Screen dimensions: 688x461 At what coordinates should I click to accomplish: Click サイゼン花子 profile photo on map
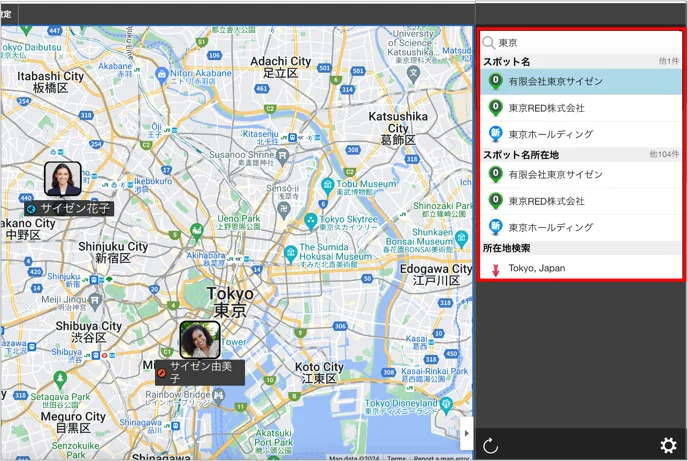click(x=63, y=179)
